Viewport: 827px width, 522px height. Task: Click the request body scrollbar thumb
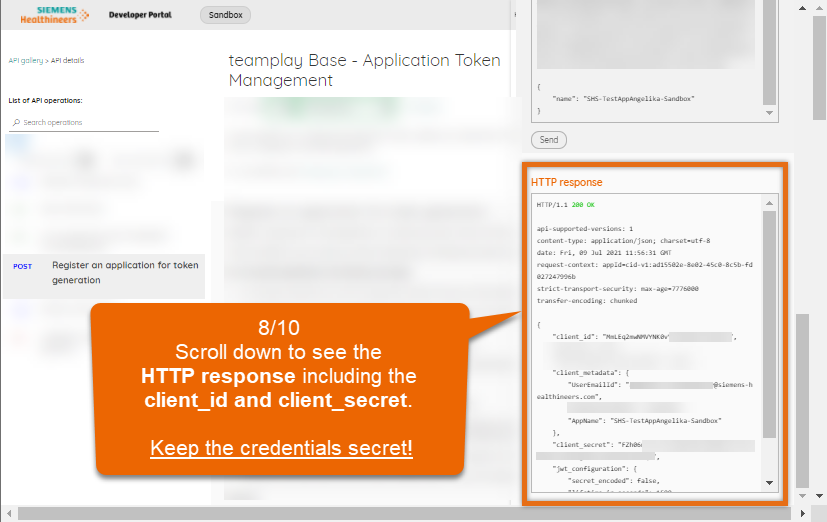(x=769, y=50)
